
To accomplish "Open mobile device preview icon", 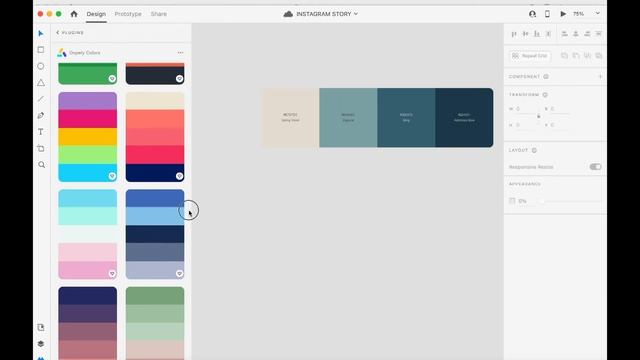I will tap(547, 14).
